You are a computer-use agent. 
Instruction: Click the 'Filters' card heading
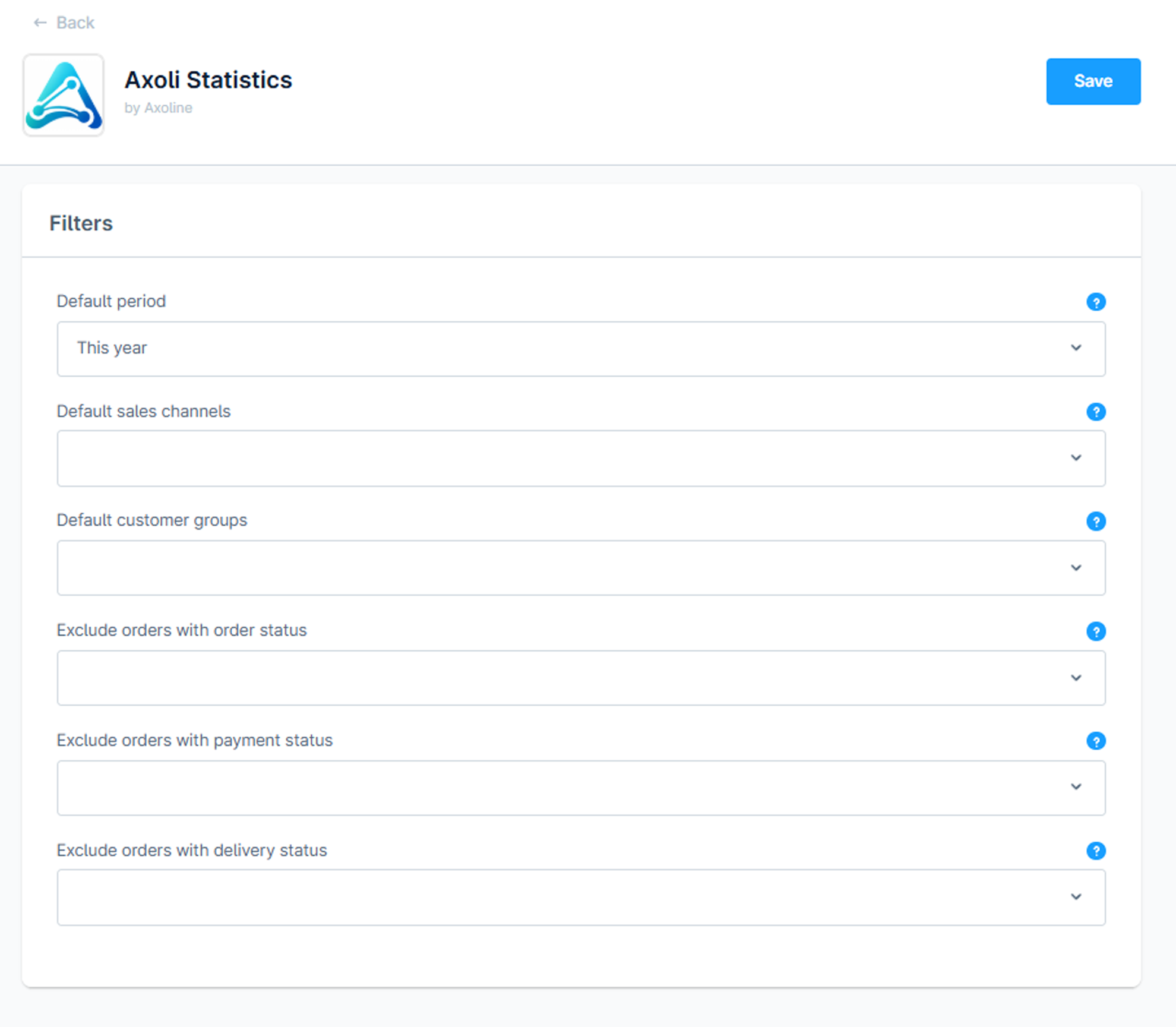coord(81,223)
